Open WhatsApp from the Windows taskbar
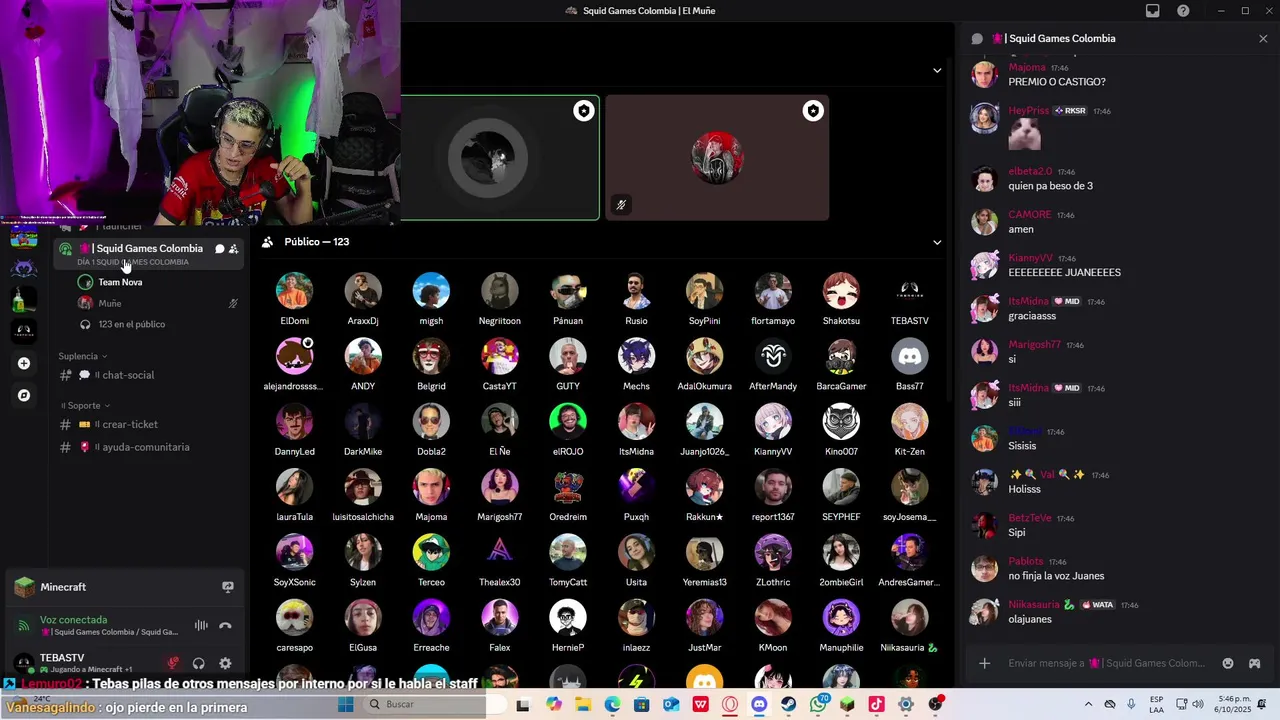The width and height of the screenshot is (1280, 720). [818, 704]
